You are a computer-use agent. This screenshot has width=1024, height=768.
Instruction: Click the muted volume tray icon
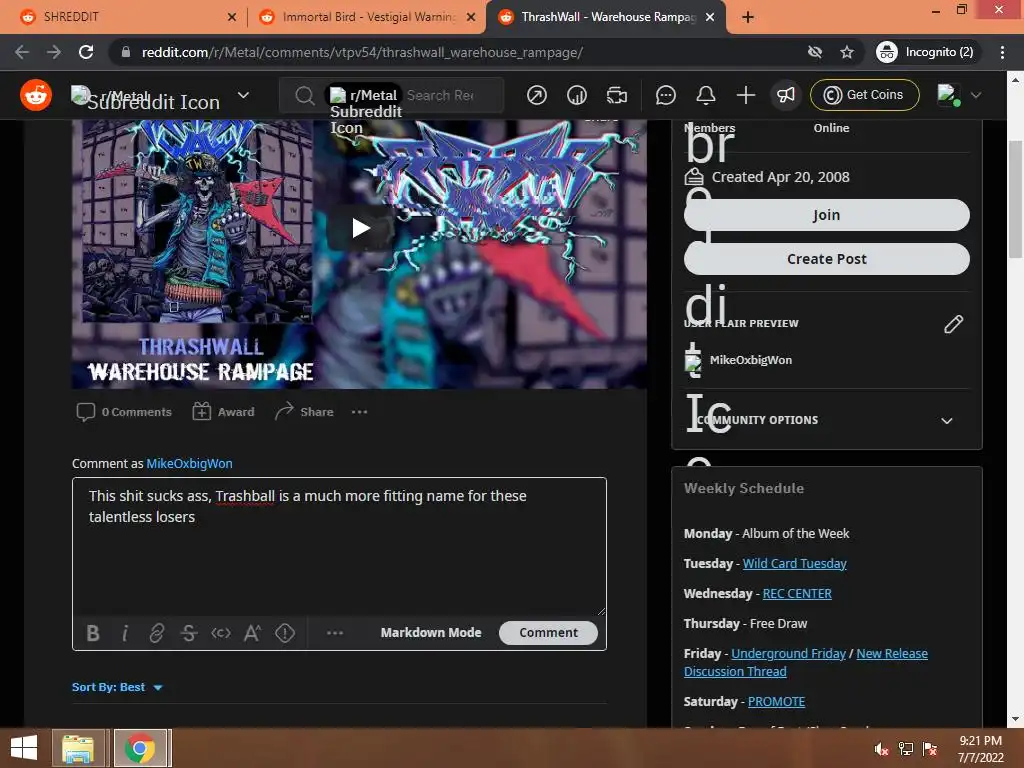point(881,749)
